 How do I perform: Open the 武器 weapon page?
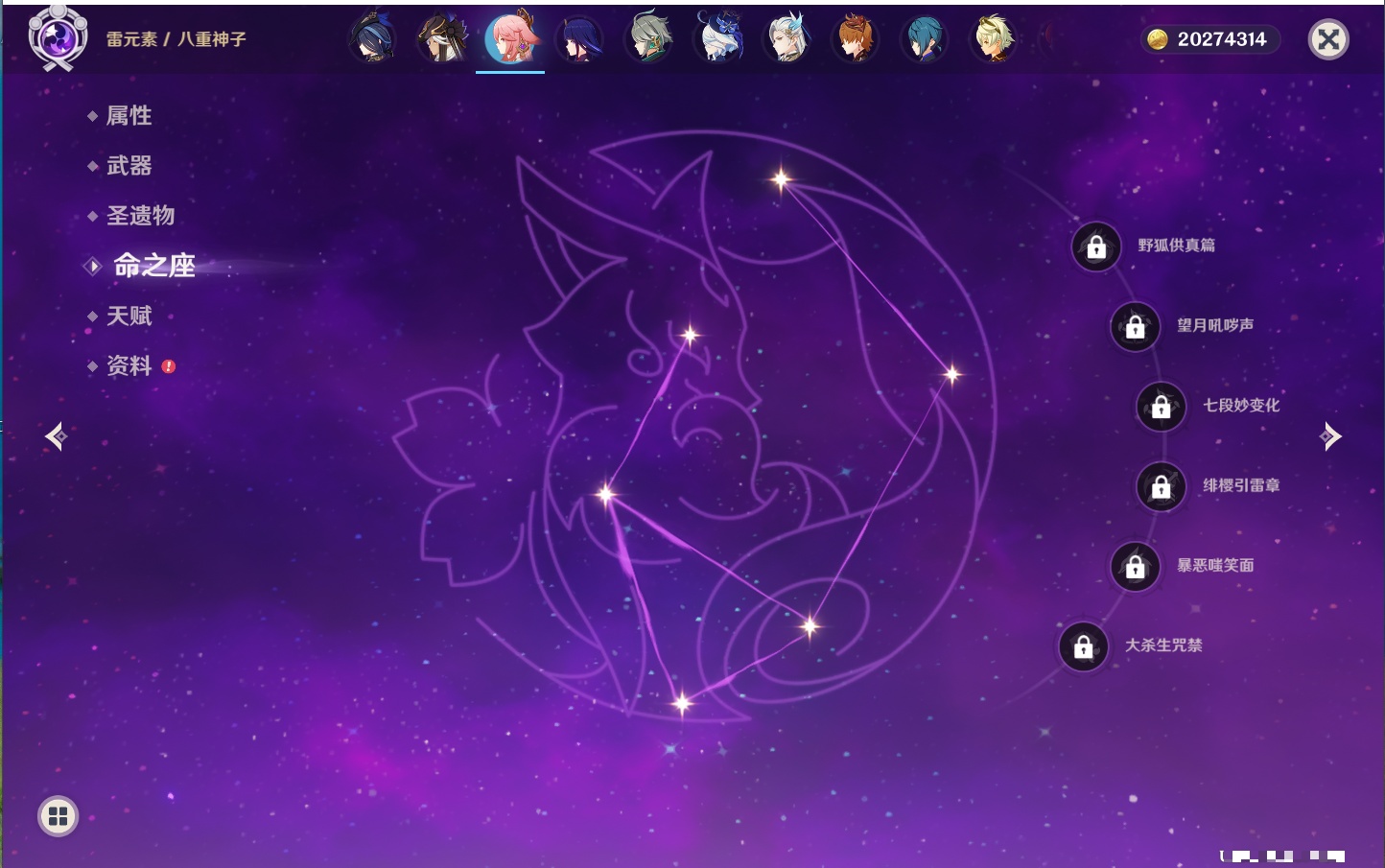129,166
